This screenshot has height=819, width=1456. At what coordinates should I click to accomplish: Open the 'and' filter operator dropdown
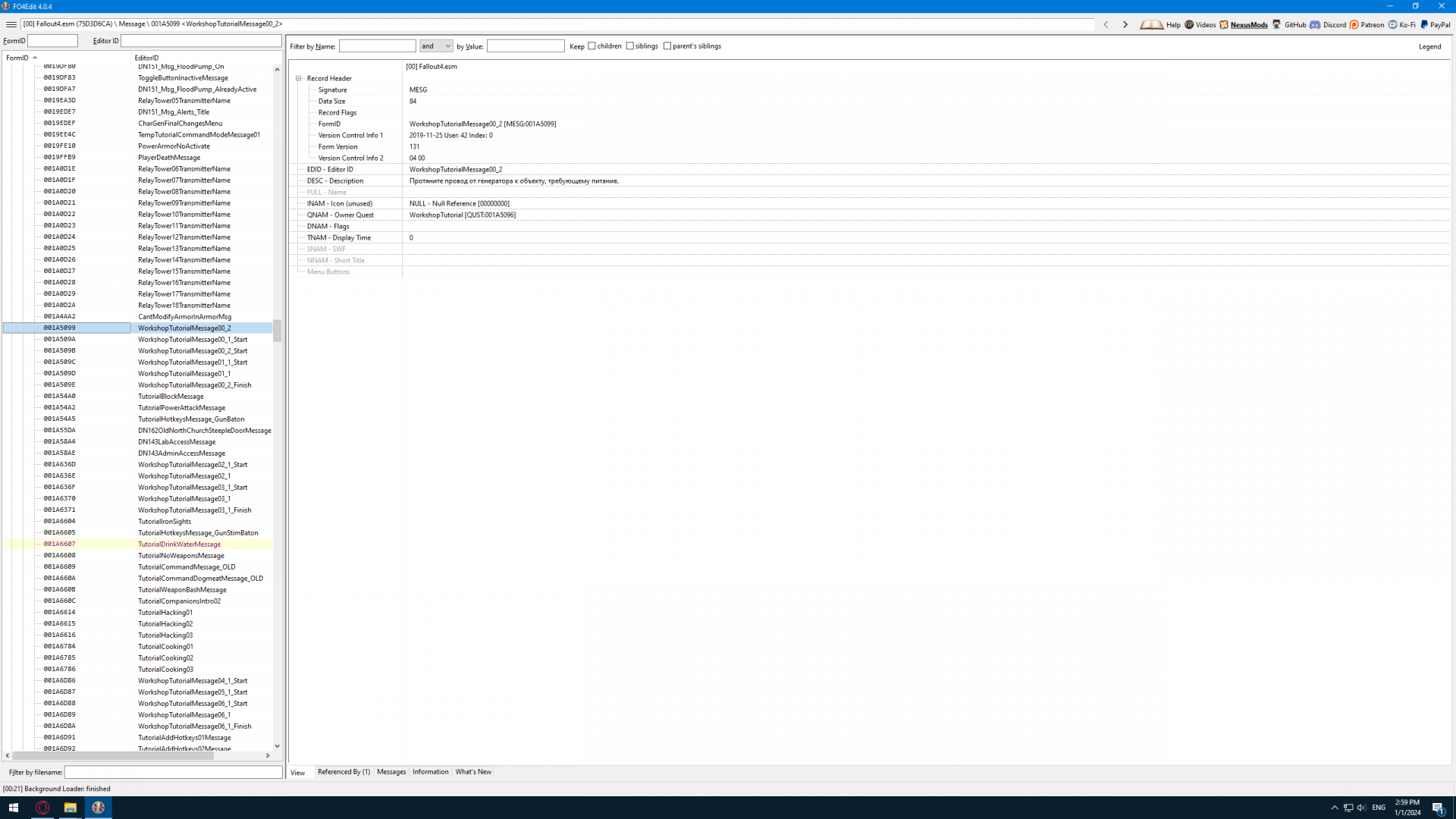tap(436, 46)
